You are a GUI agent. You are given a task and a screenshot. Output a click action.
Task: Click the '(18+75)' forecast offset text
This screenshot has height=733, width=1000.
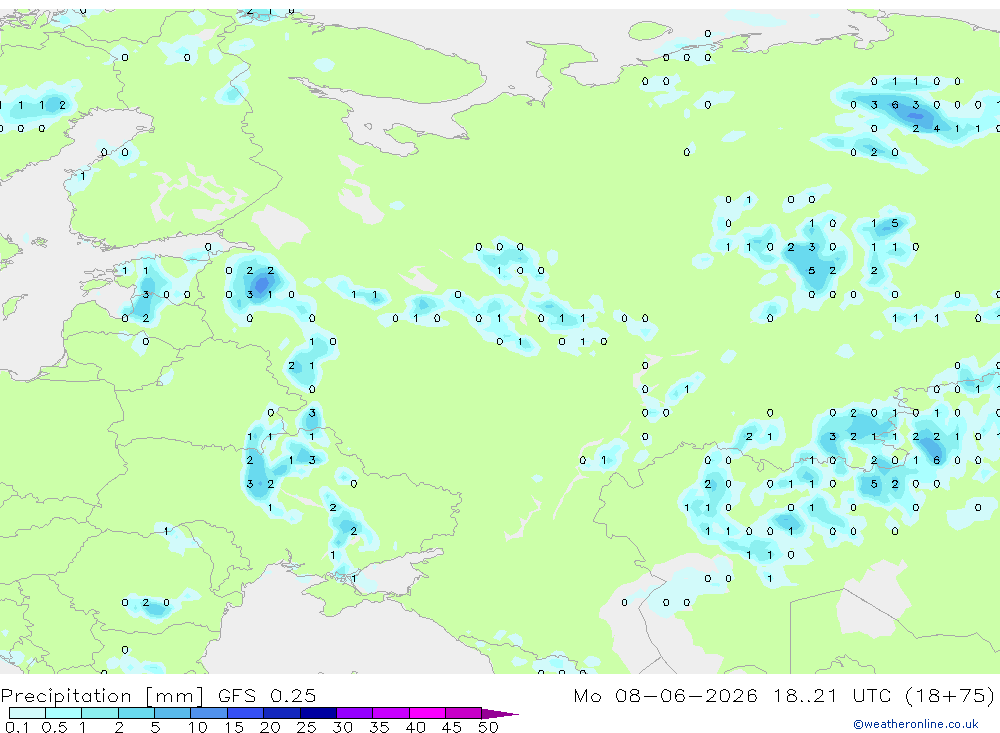click(x=950, y=695)
